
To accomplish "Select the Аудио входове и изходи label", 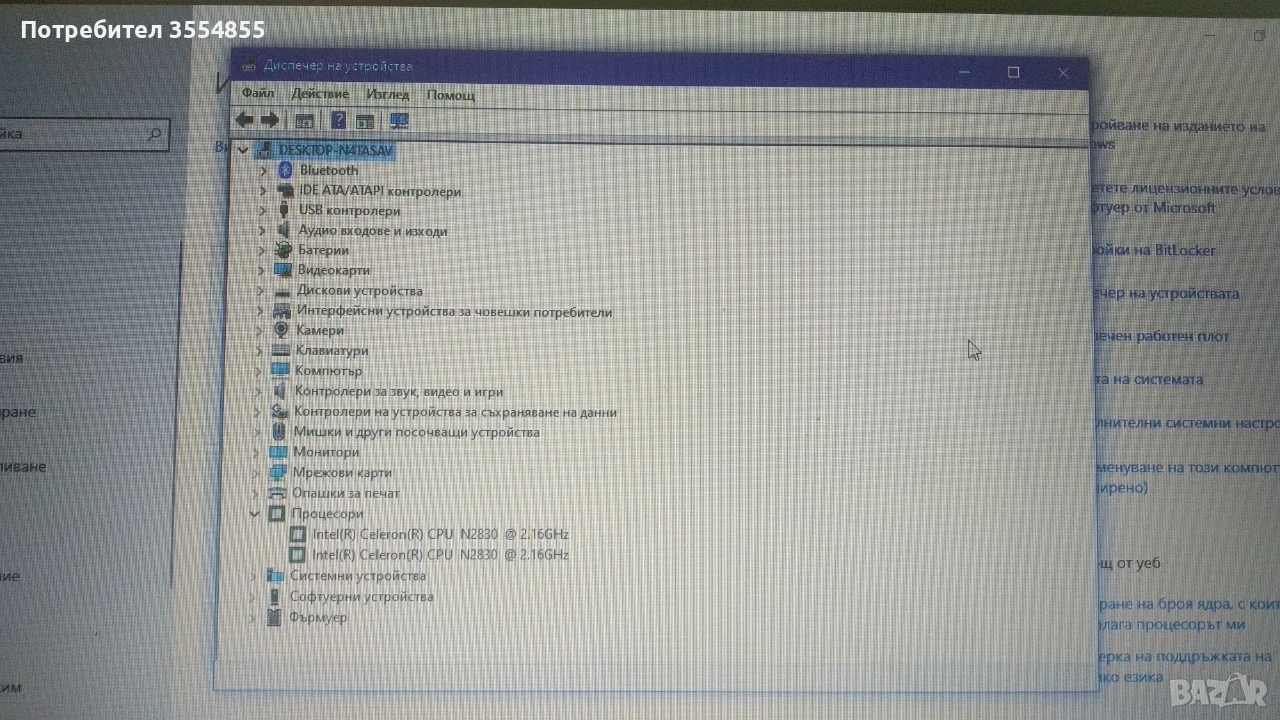I will [373, 231].
